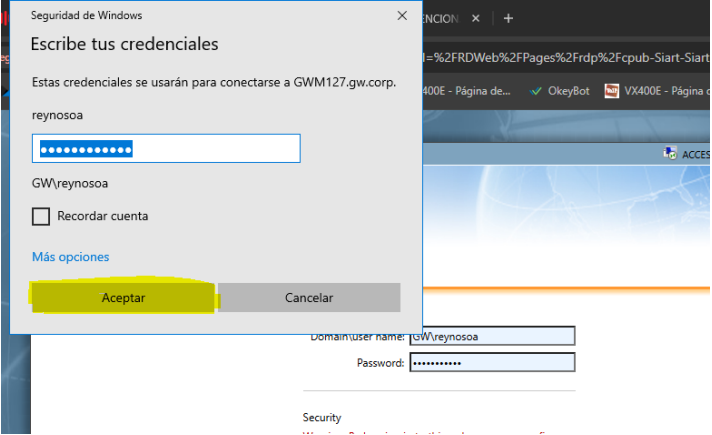This screenshot has width=712, height=435.
Task: Switch to the ENCION browser tab
Action: (x=441, y=18)
